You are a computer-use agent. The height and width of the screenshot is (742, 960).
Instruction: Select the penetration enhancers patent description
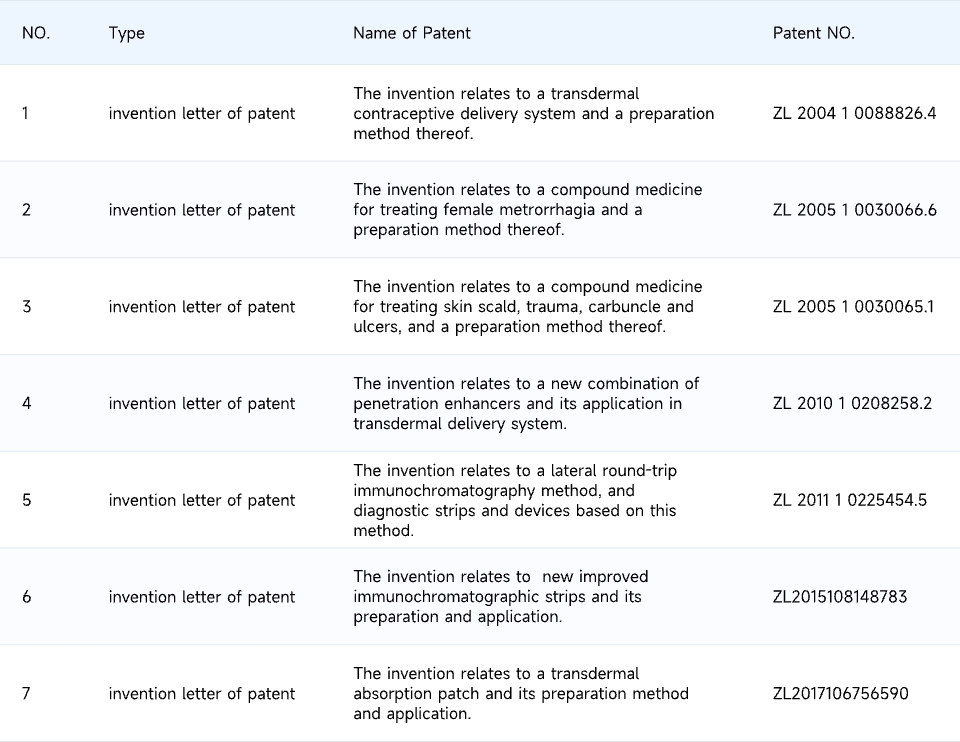point(526,403)
